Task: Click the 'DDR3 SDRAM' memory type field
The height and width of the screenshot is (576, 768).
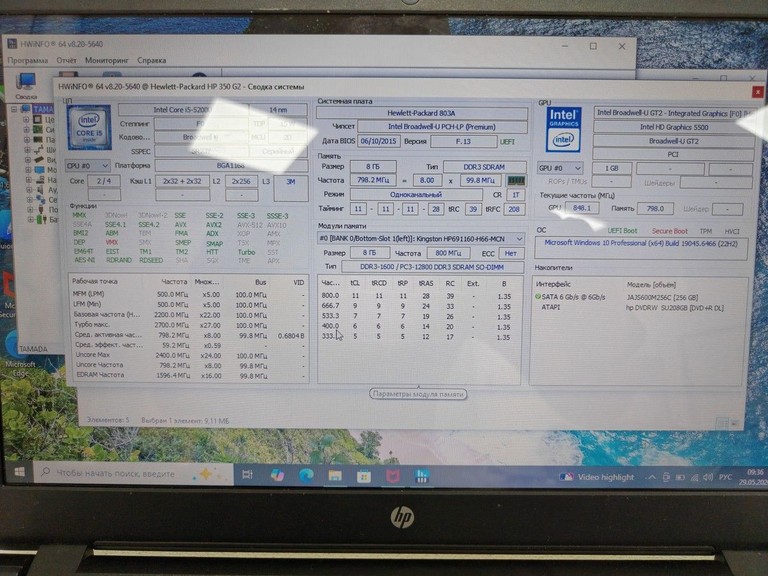Action: pyautogui.click(x=484, y=167)
